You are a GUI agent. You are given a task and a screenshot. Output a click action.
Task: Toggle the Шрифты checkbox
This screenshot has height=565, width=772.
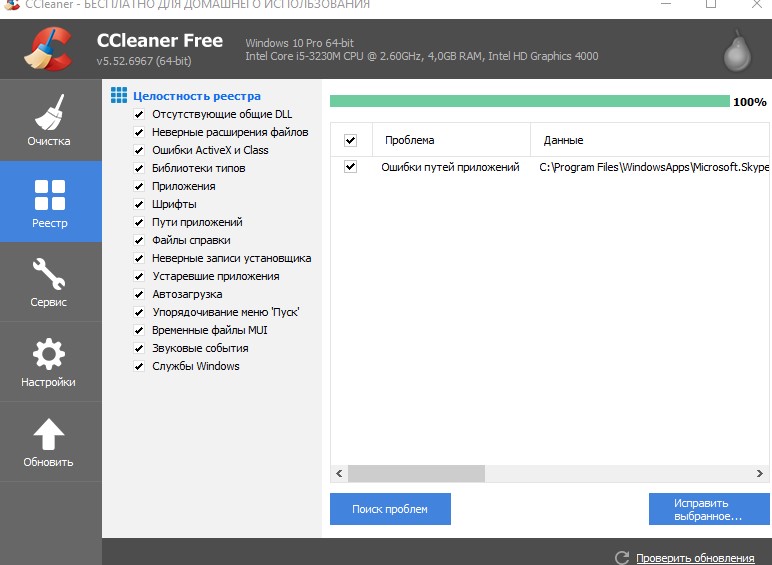[139, 204]
